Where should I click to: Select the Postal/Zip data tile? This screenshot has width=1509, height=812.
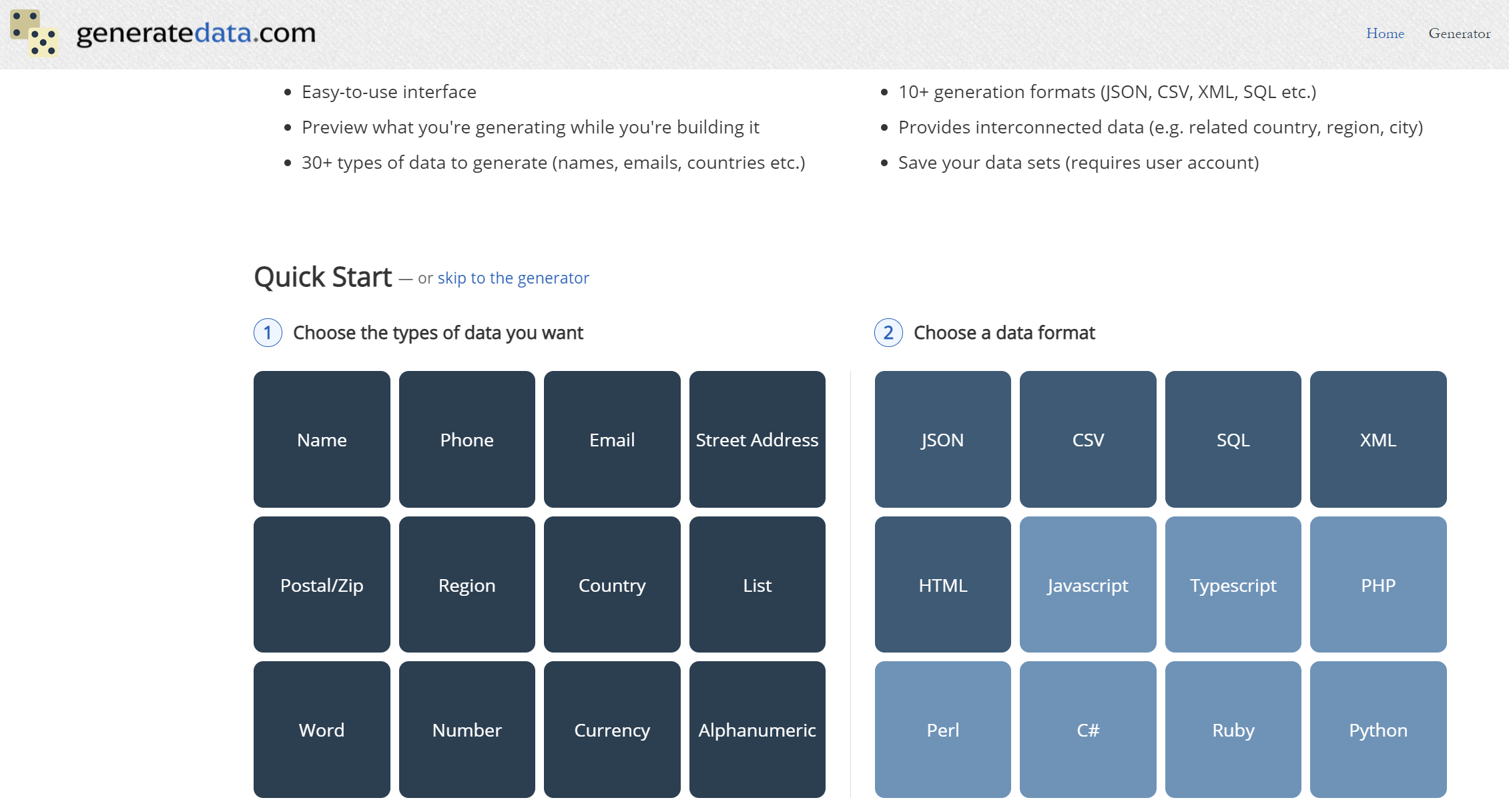point(322,584)
